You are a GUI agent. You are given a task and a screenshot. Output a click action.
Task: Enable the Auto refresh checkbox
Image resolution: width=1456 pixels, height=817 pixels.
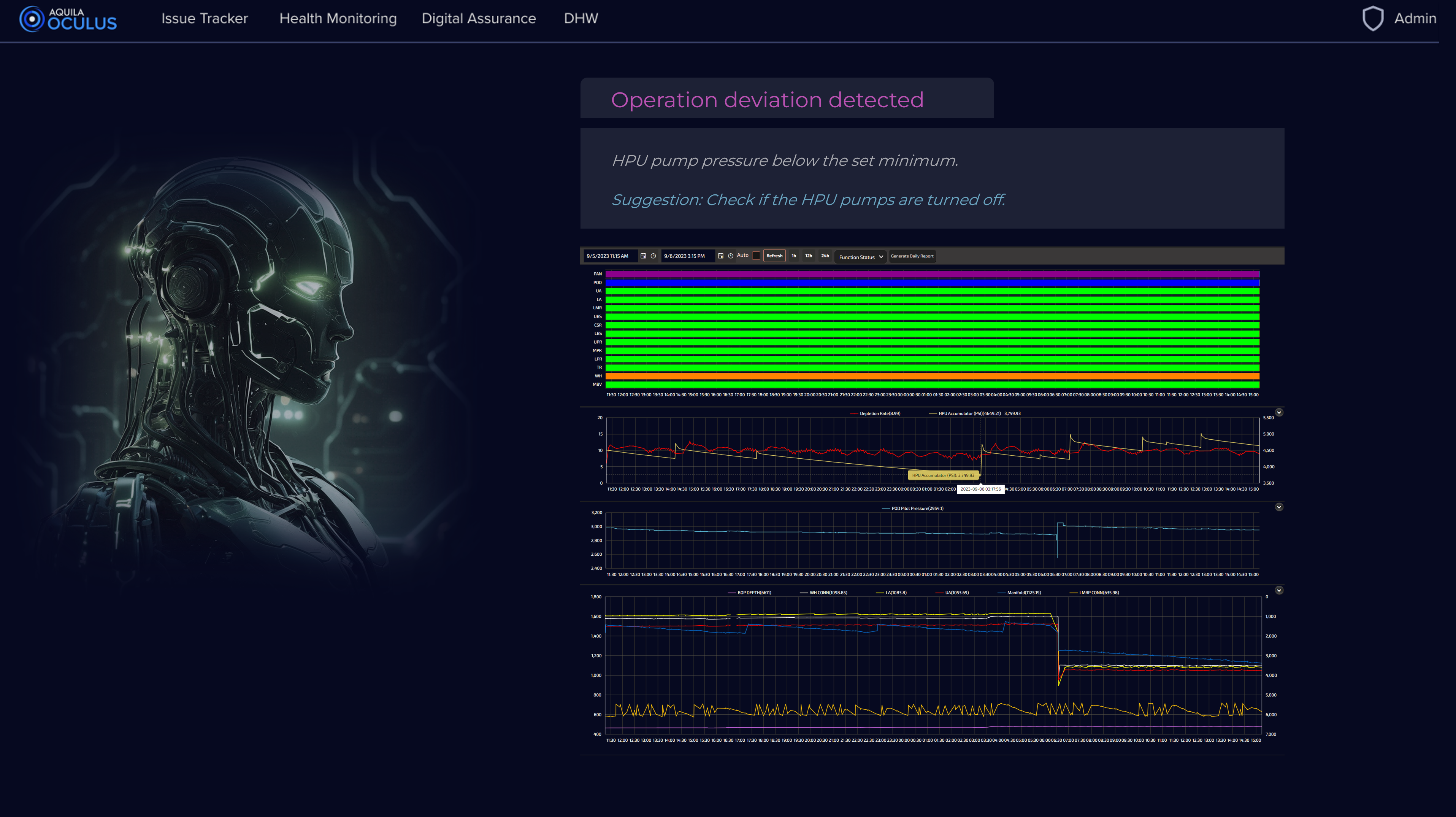[756, 256]
